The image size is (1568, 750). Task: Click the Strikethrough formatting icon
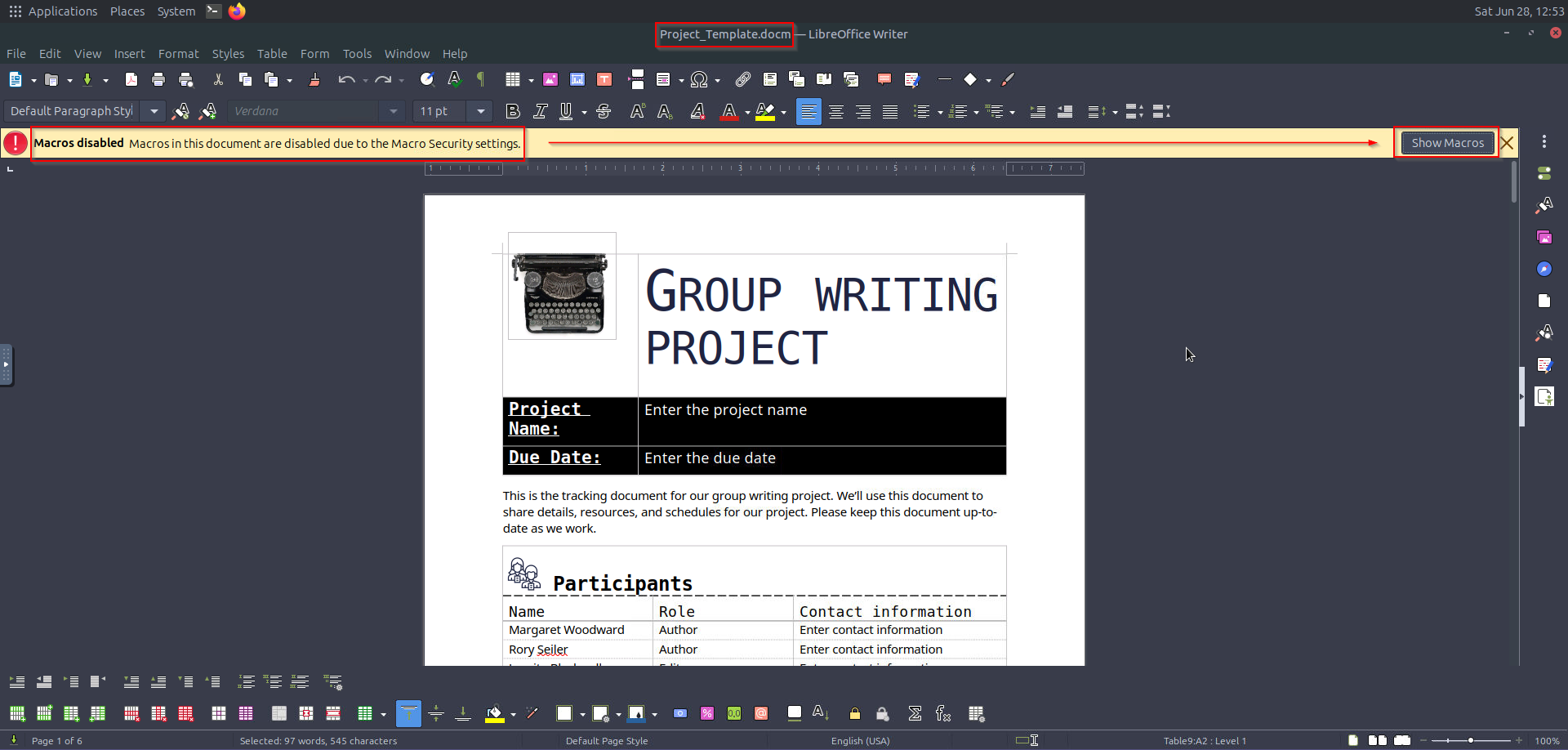coord(604,111)
